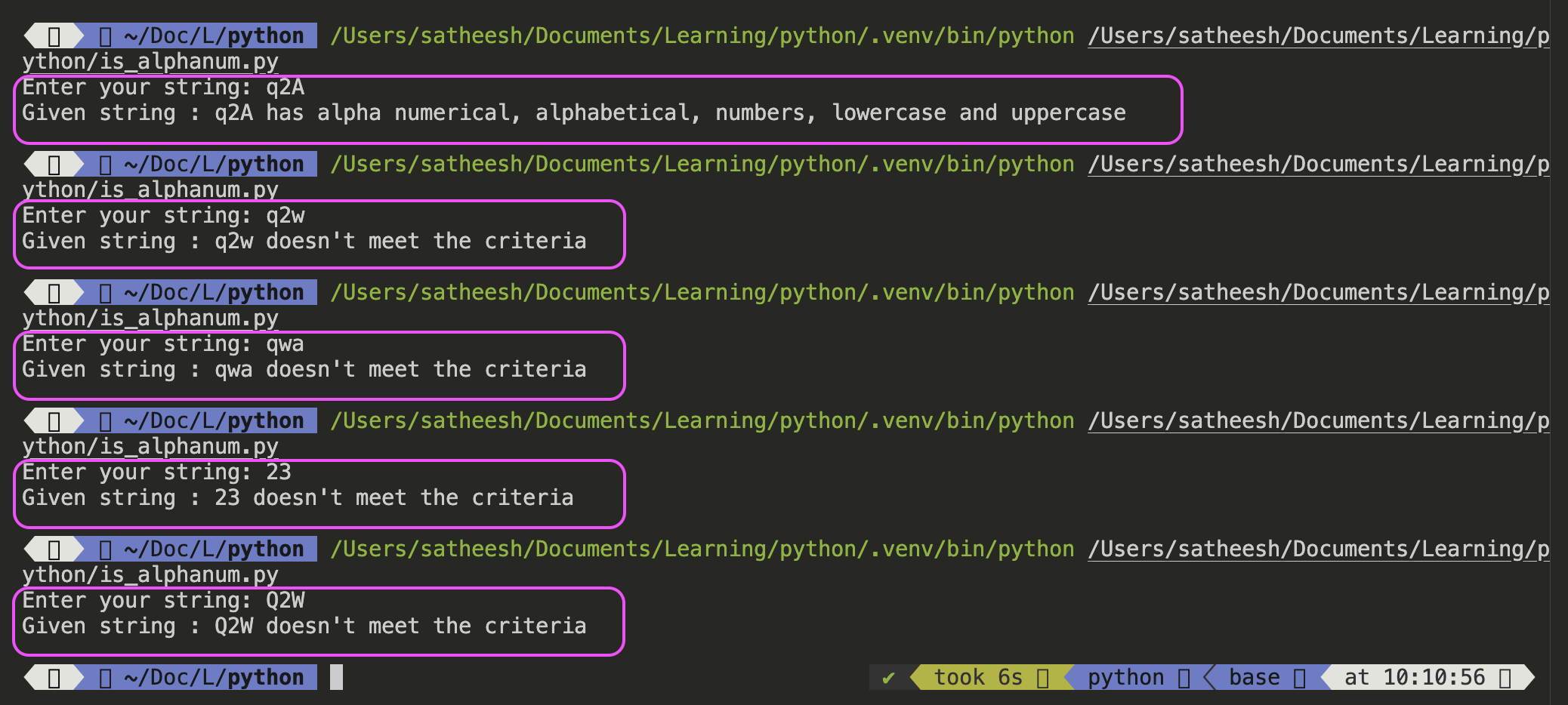Click the ~/Doc/L/python path in last prompt
The image size is (1568, 705).
click(214, 677)
